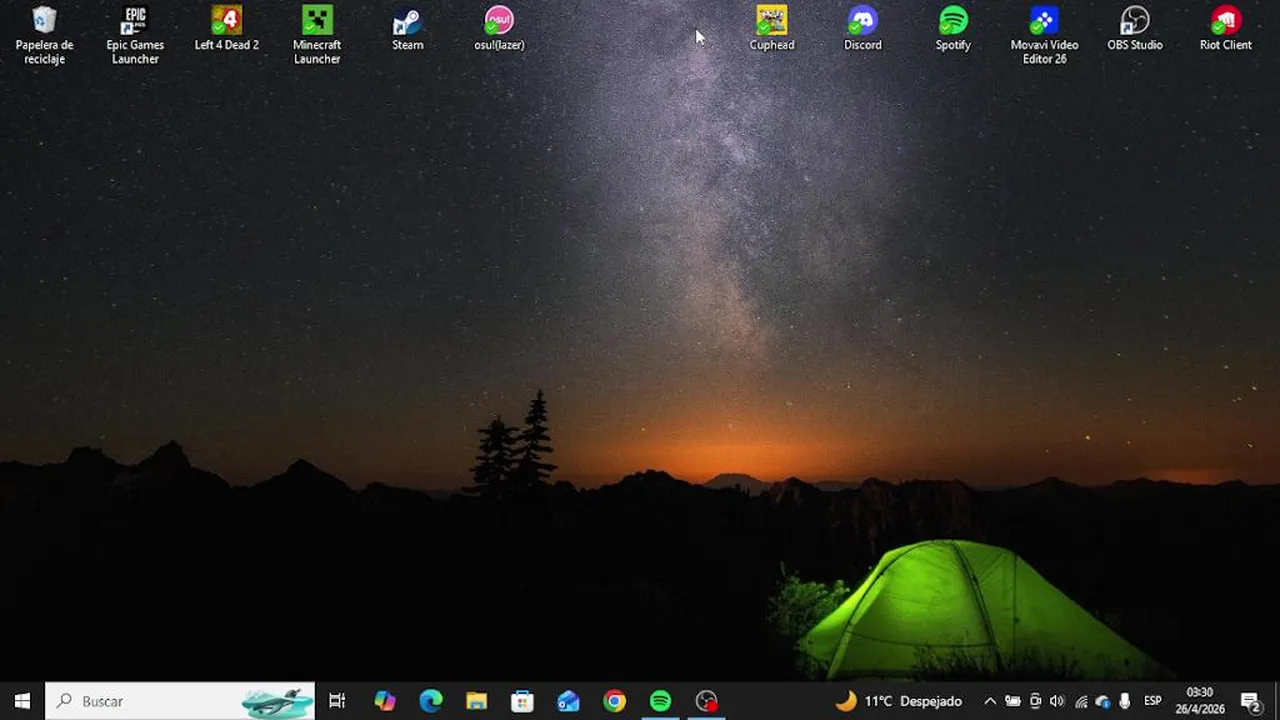The height and width of the screenshot is (720, 1280).
Task: Switch the ESP input language indicator
Action: (1153, 701)
